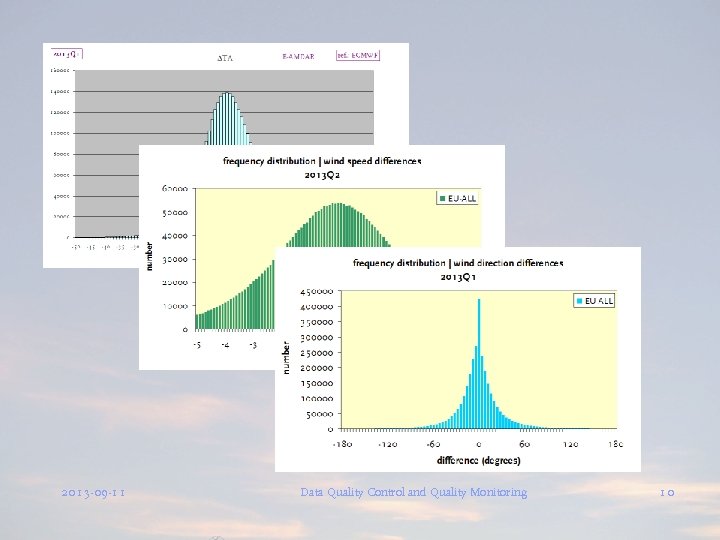Click the '2013Q1' subtitle of direction chart

coord(458,277)
